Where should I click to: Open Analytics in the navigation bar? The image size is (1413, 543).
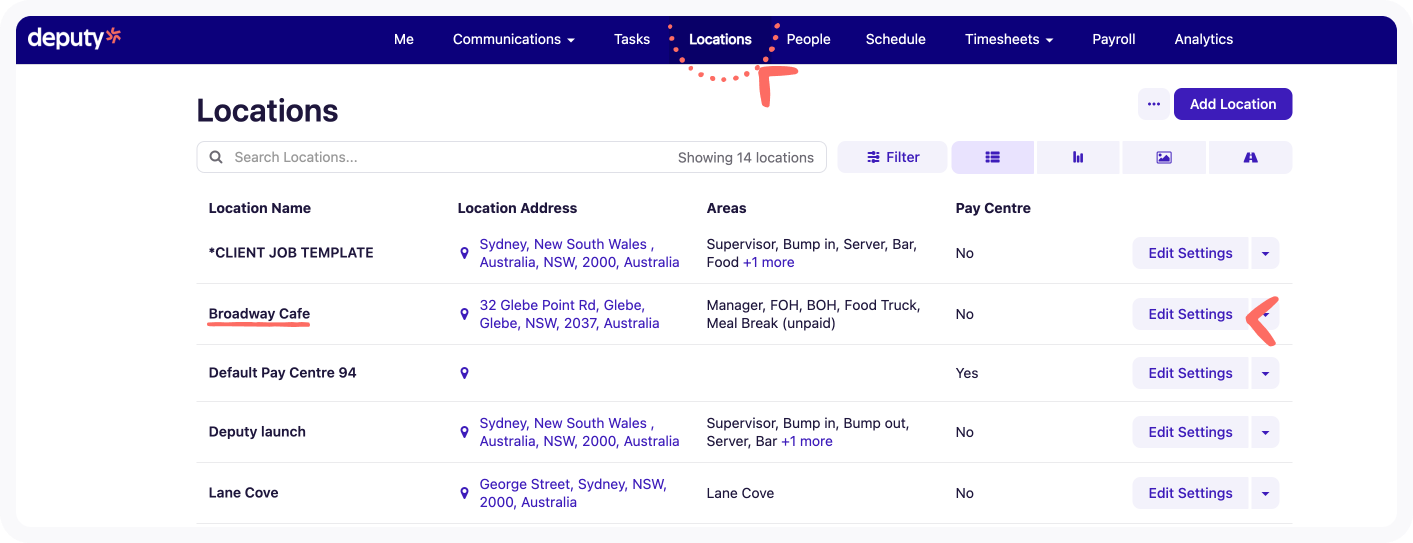1203,39
